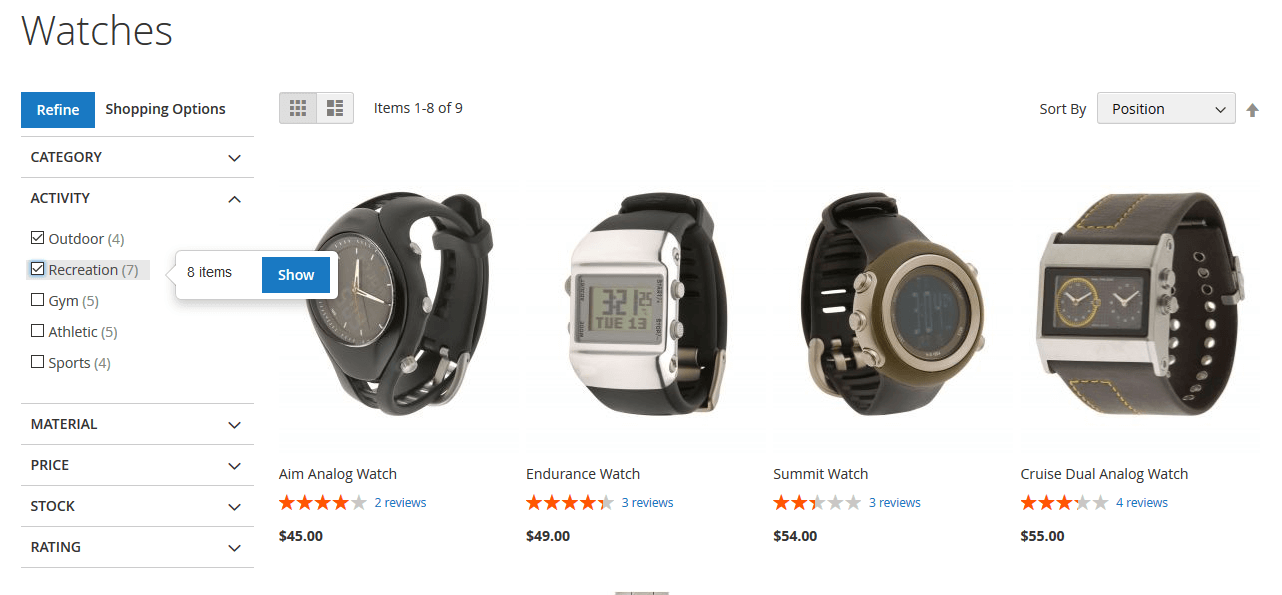Click Summit Watch star rating
The image size is (1282, 595).
click(x=817, y=503)
